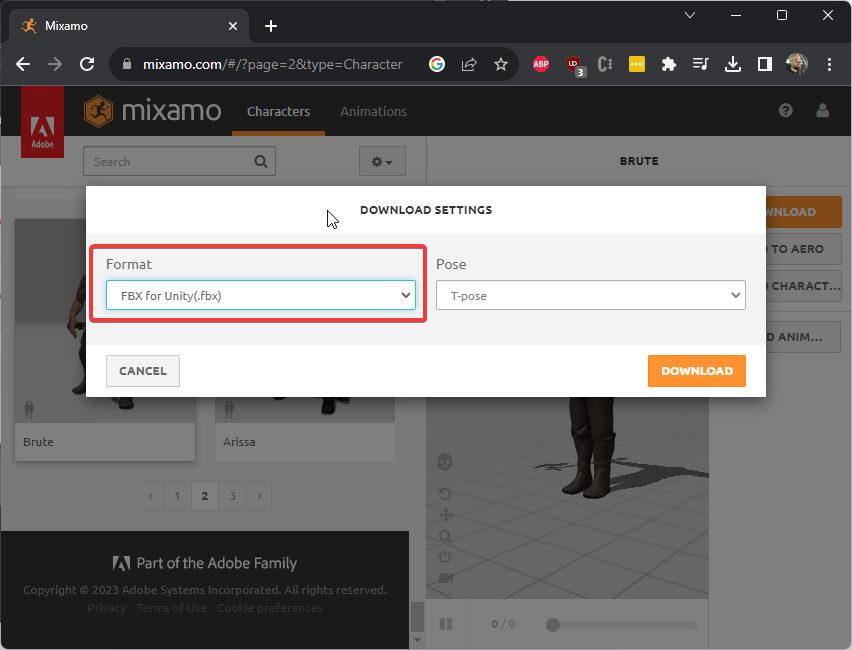Click the TO AERO button behind the dialog
The height and width of the screenshot is (650, 852).
pos(803,249)
